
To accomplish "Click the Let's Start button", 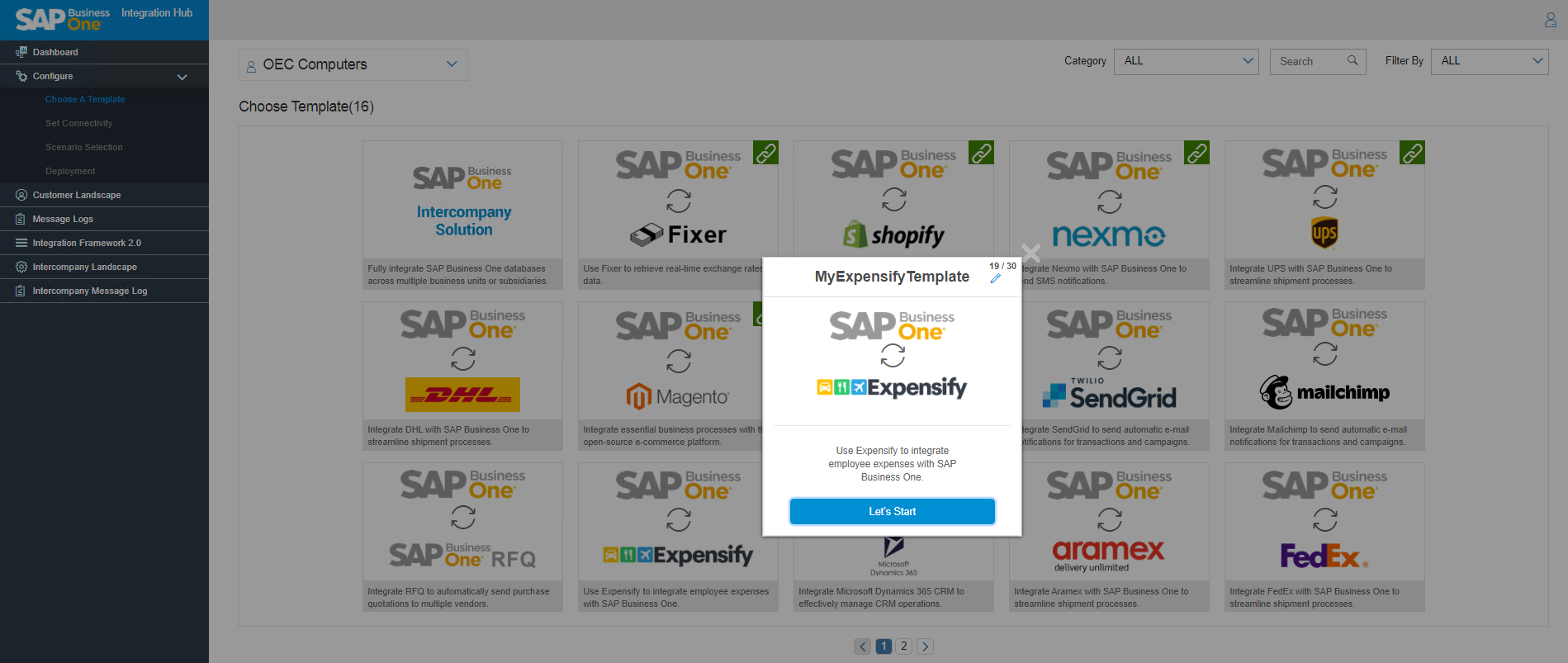I will point(892,512).
